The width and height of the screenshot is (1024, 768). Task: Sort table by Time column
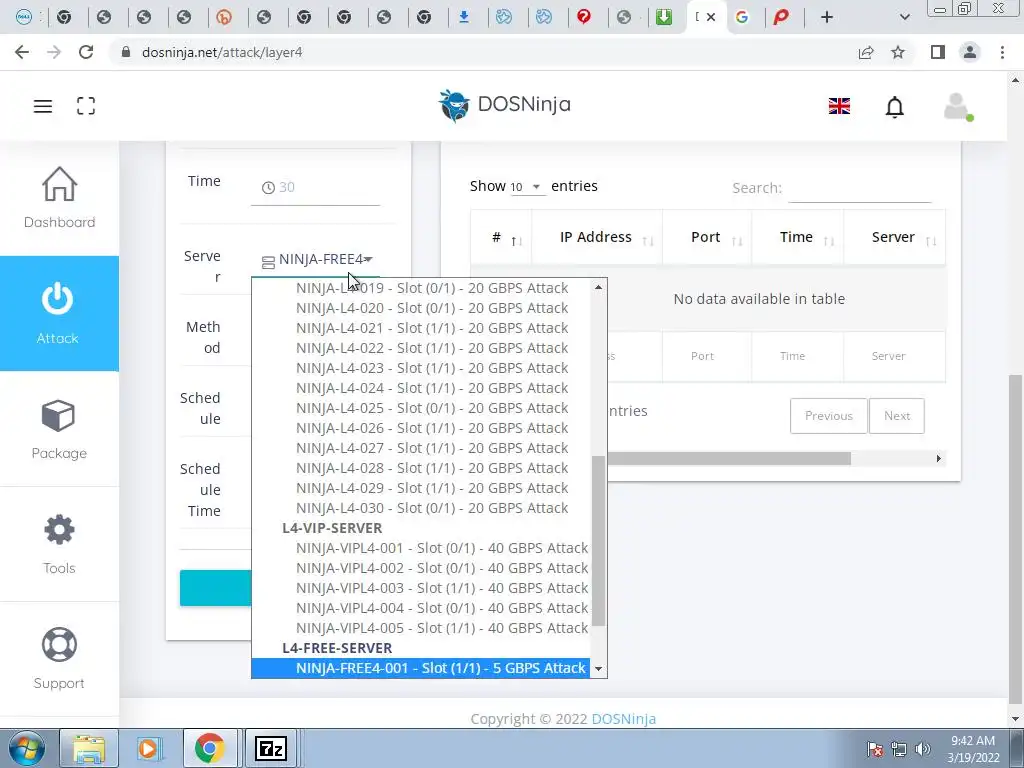point(797,237)
